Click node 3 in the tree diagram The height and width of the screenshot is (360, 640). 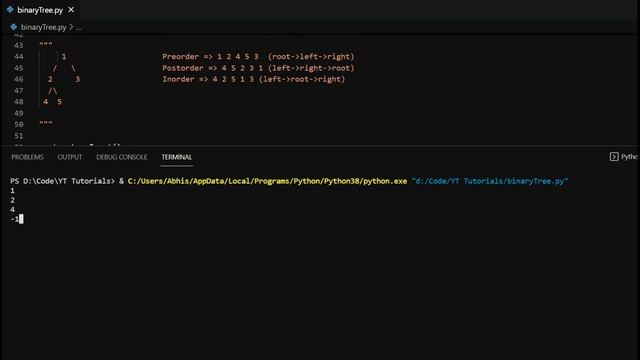[x=78, y=79]
